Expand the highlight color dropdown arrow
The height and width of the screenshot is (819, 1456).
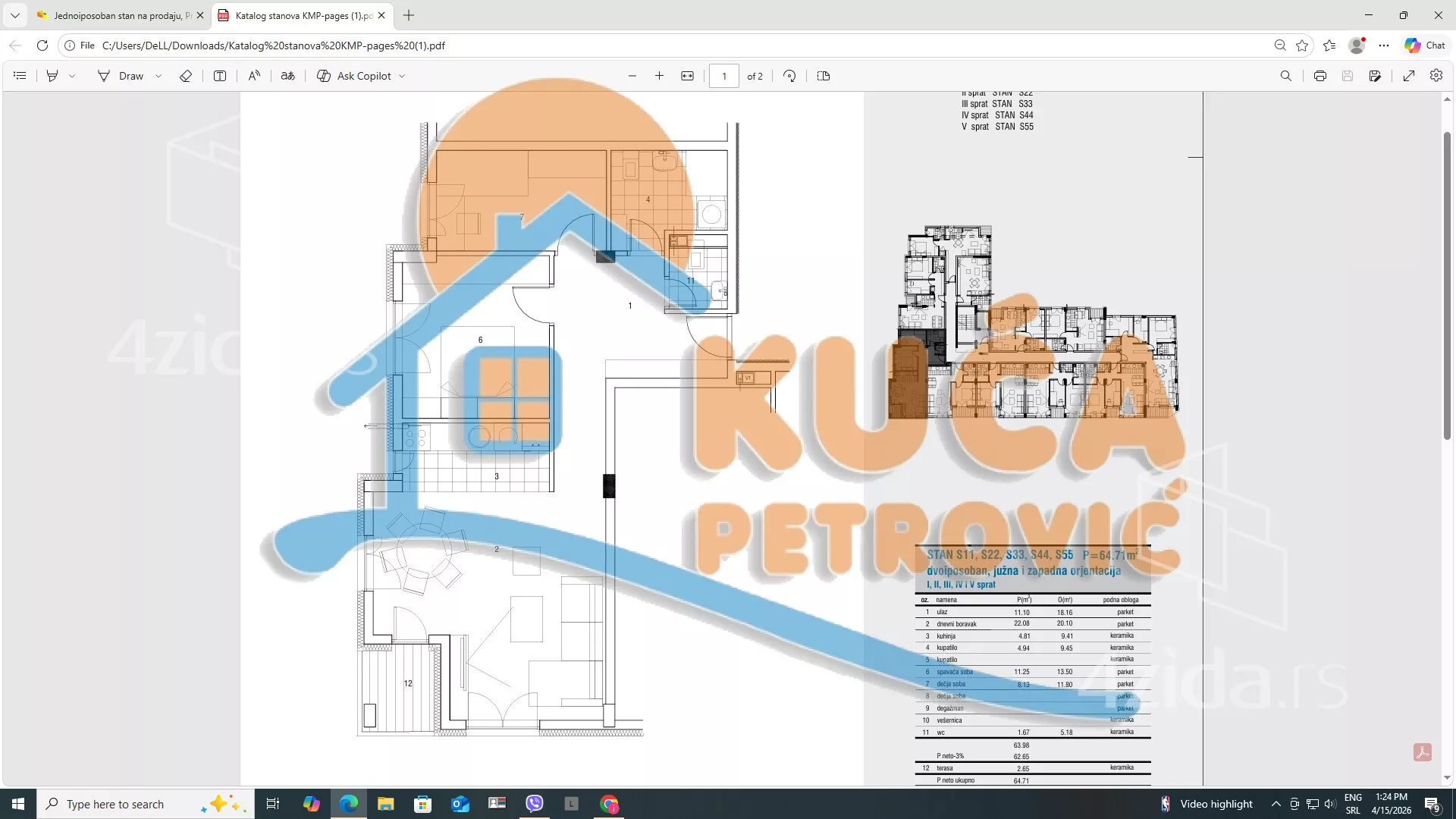click(x=72, y=76)
